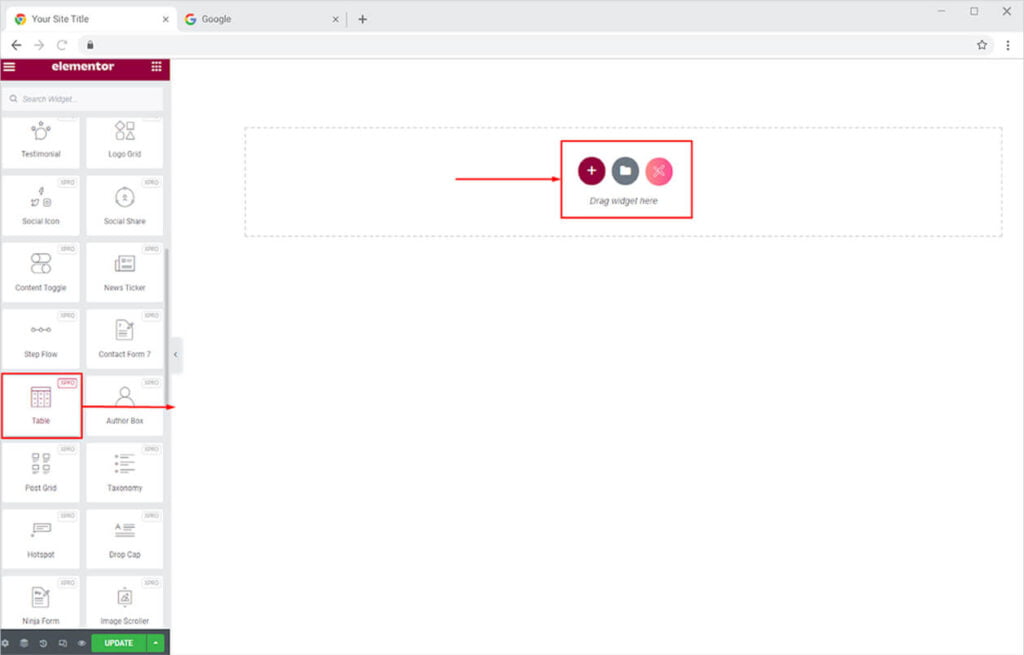Open a new browser tab

[362, 19]
